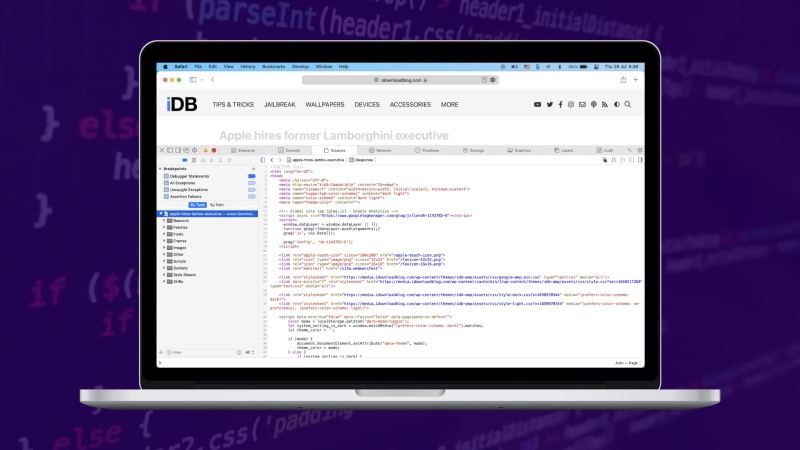Open the DEVICES link
Screen dimensions: 800x450
(x=367, y=105)
